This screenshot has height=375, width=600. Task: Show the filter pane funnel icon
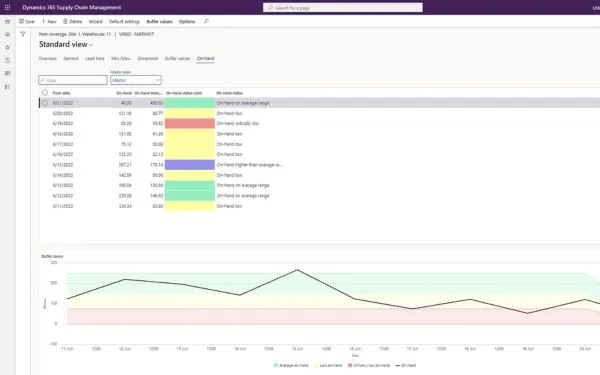point(23,34)
